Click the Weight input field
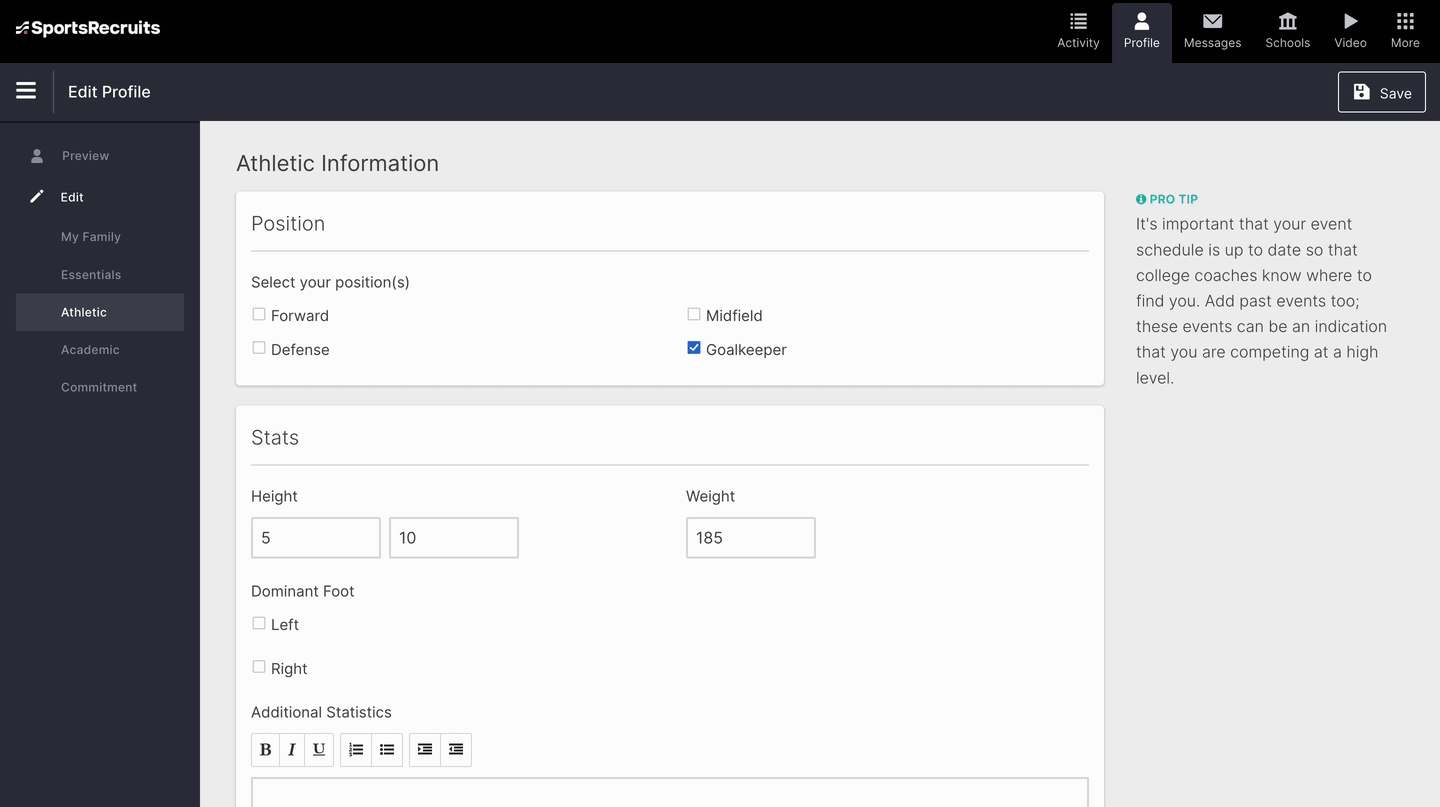Viewport: 1440px width, 807px height. pos(750,538)
